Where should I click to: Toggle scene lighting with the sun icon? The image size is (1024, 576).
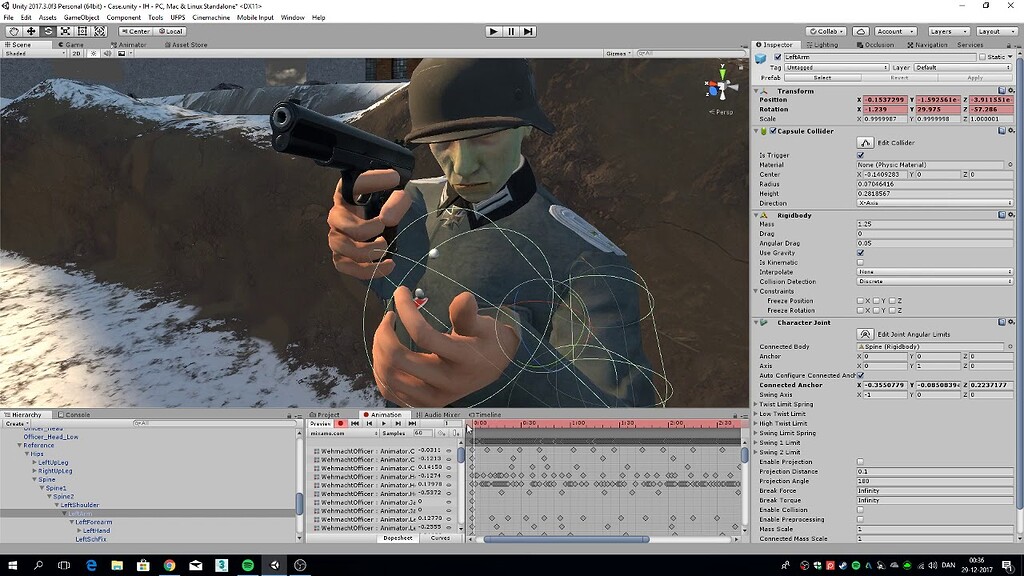[x=93, y=53]
